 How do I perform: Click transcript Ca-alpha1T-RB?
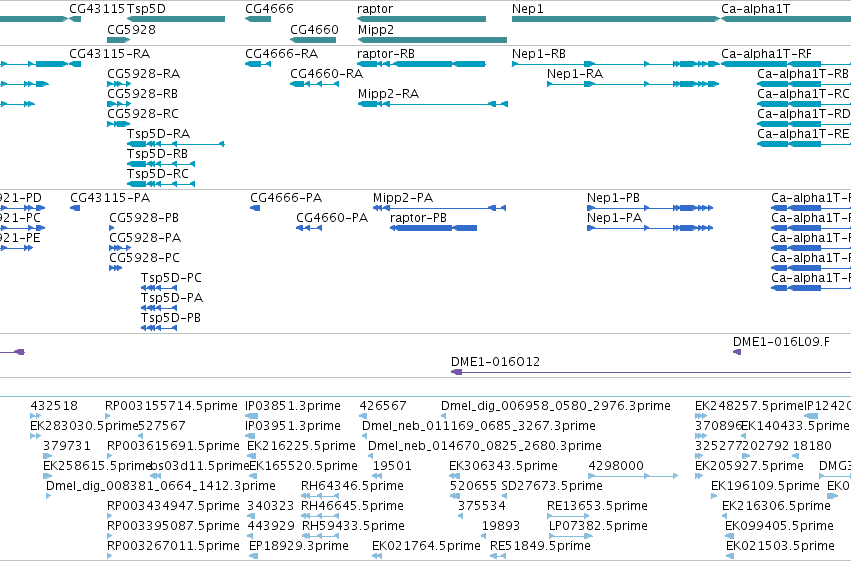point(803,74)
